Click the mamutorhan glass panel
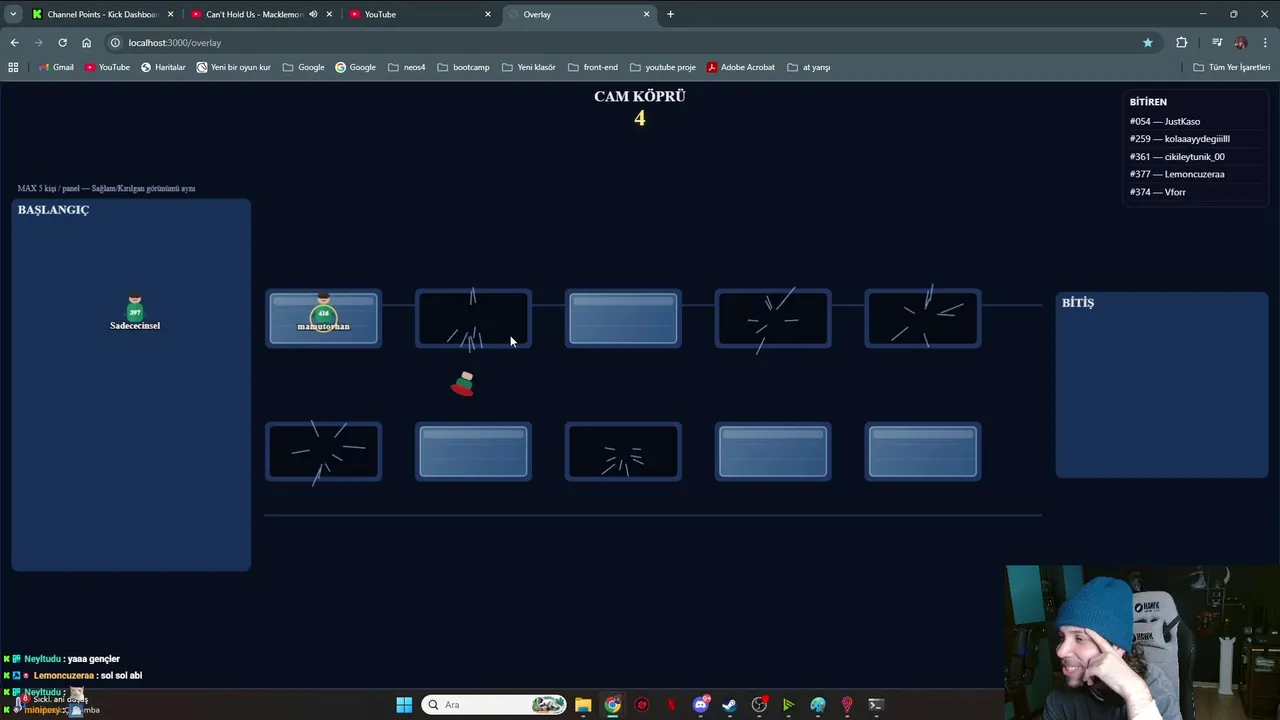The image size is (1280, 720). [323, 319]
